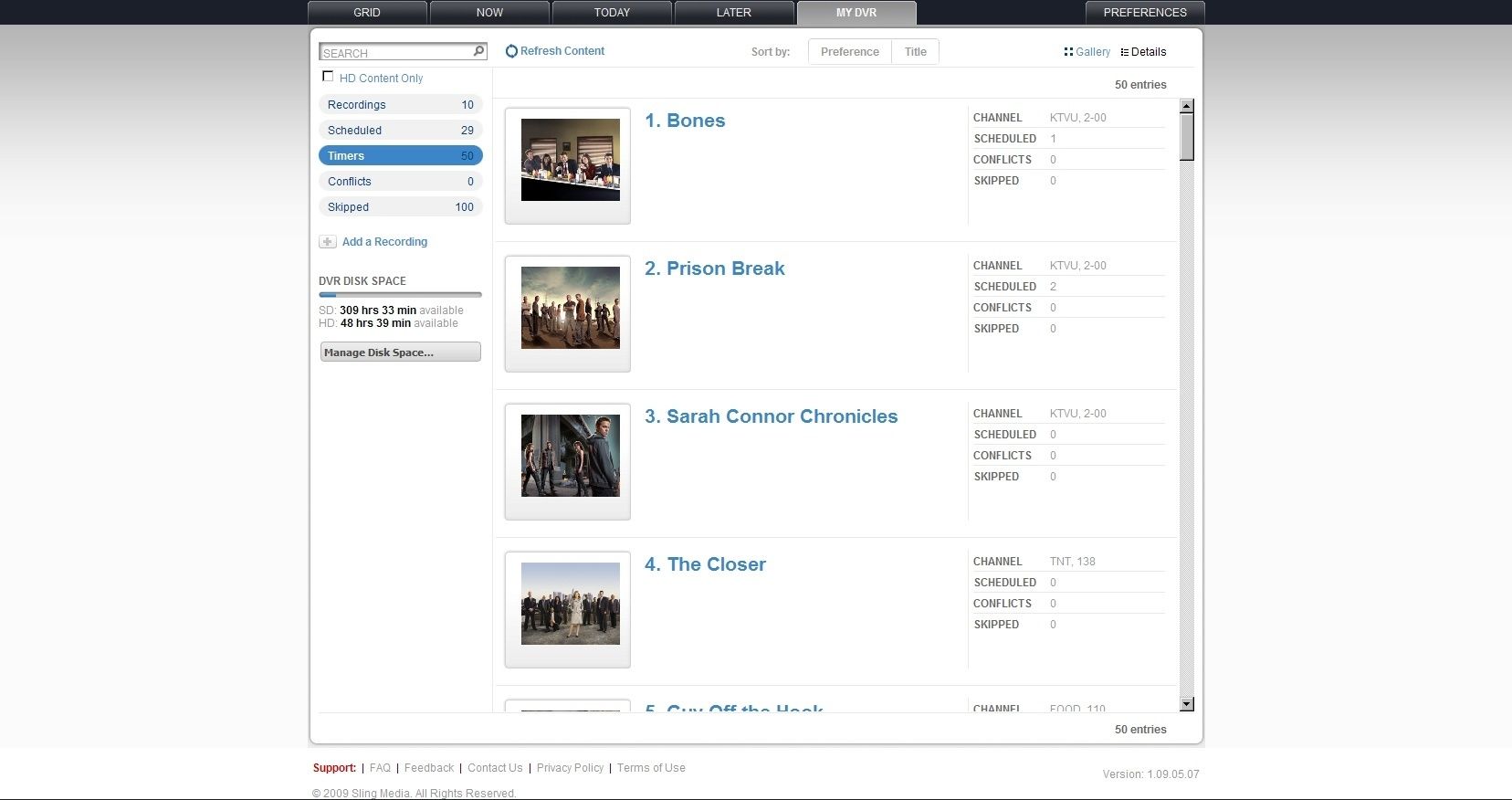Open the Terms of Use footer link
This screenshot has height=800, width=1512.
click(651, 768)
